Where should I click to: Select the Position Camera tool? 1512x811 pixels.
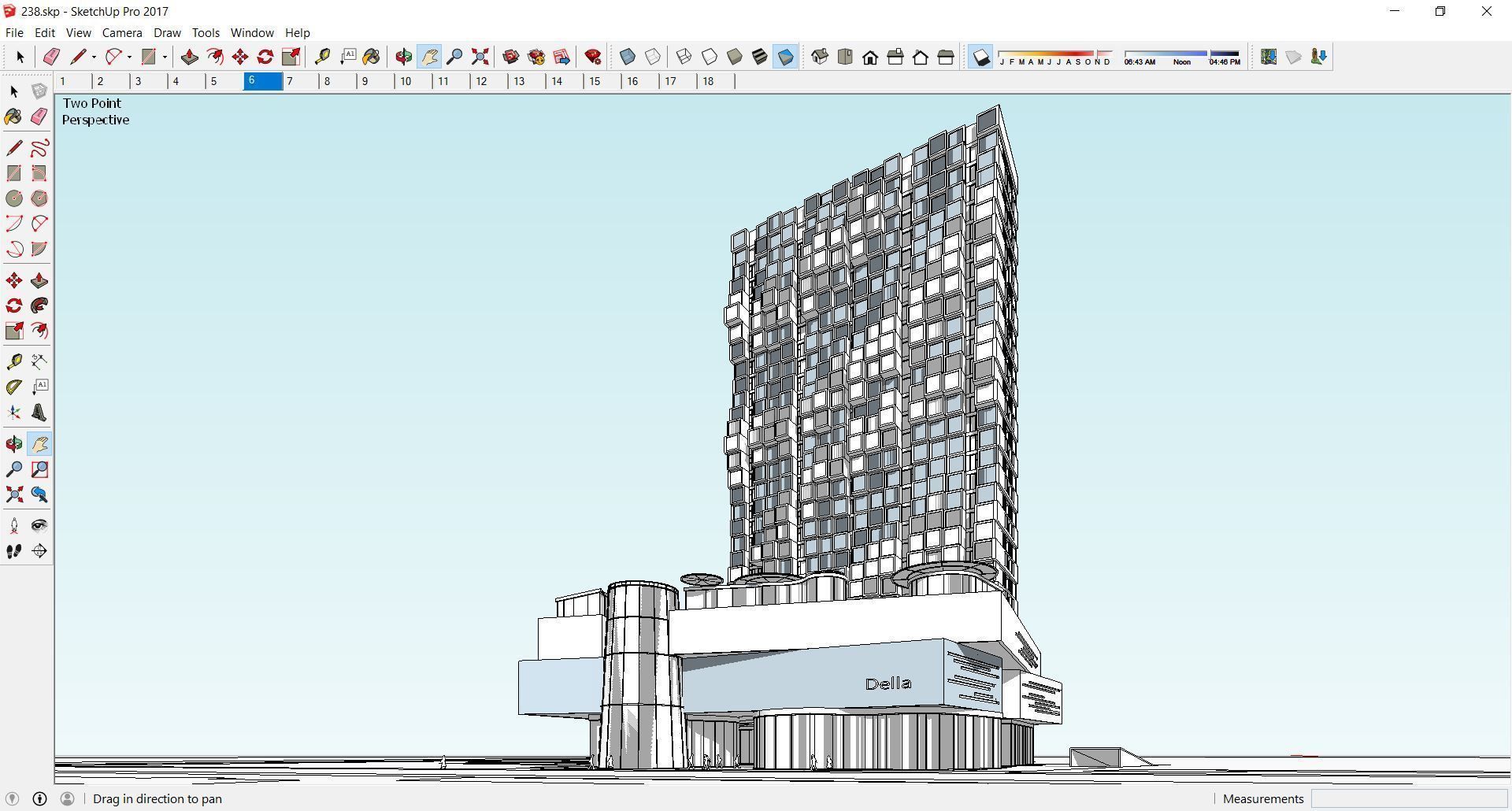pos(14,526)
